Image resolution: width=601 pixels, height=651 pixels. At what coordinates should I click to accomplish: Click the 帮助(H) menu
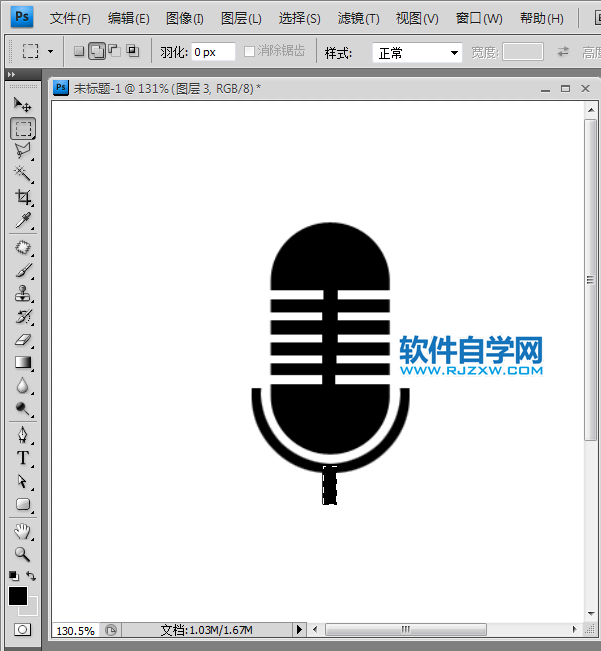pyautogui.click(x=541, y=18)
